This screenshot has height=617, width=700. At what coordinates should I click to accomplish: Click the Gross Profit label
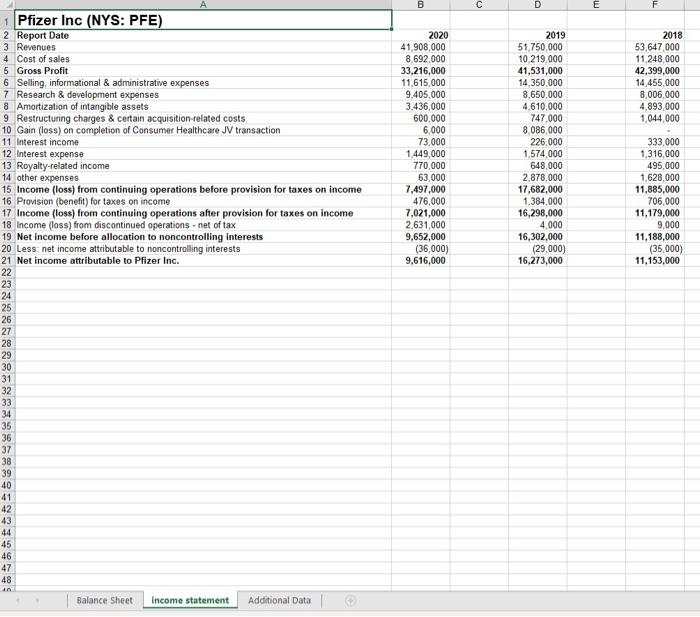203,71
